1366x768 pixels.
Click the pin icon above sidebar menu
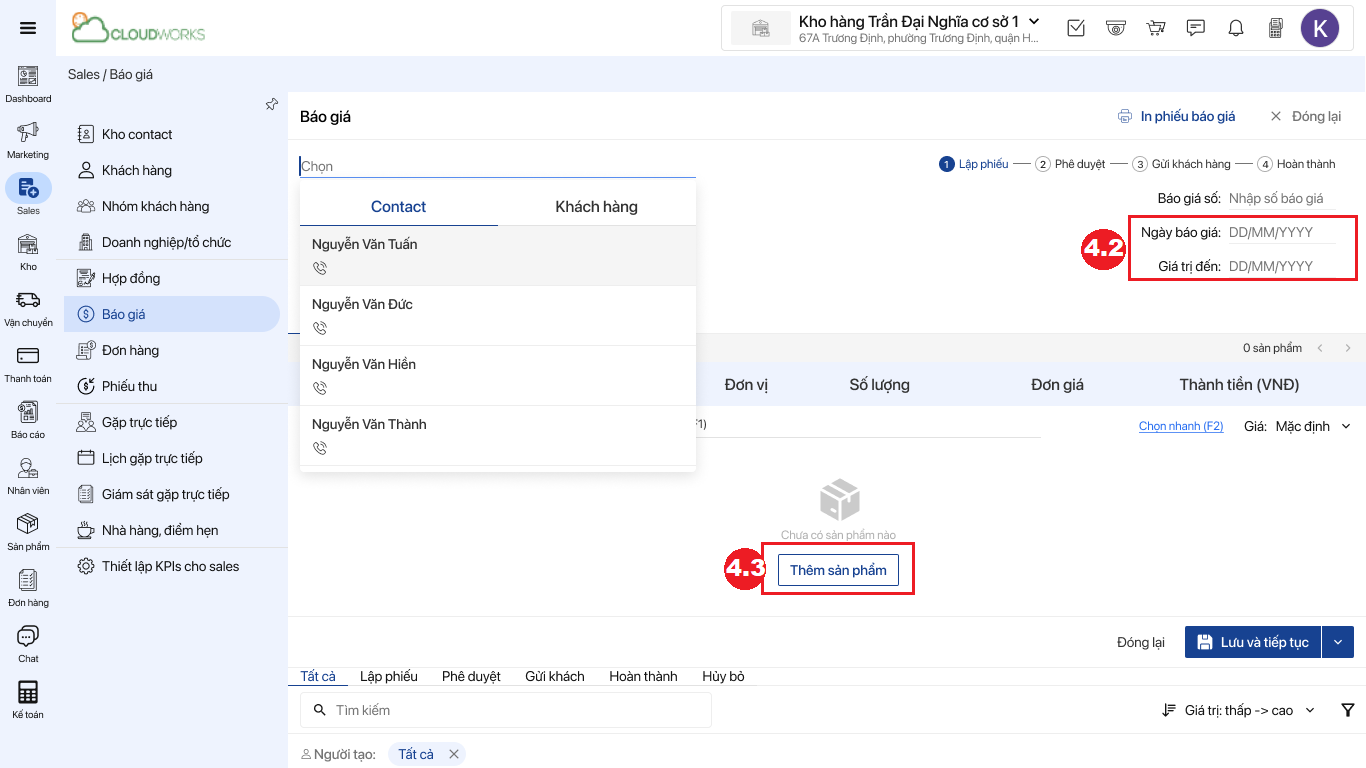pos(272,104)
